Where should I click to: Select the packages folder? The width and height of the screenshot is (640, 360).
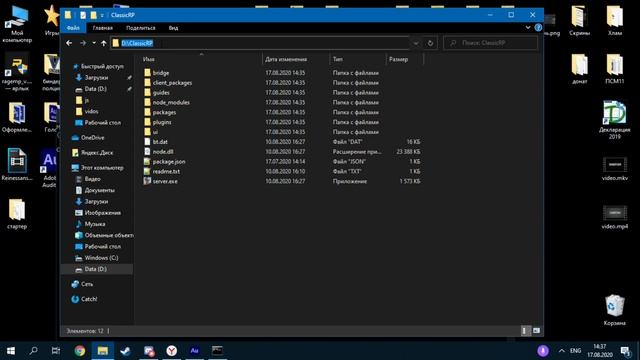164,112
